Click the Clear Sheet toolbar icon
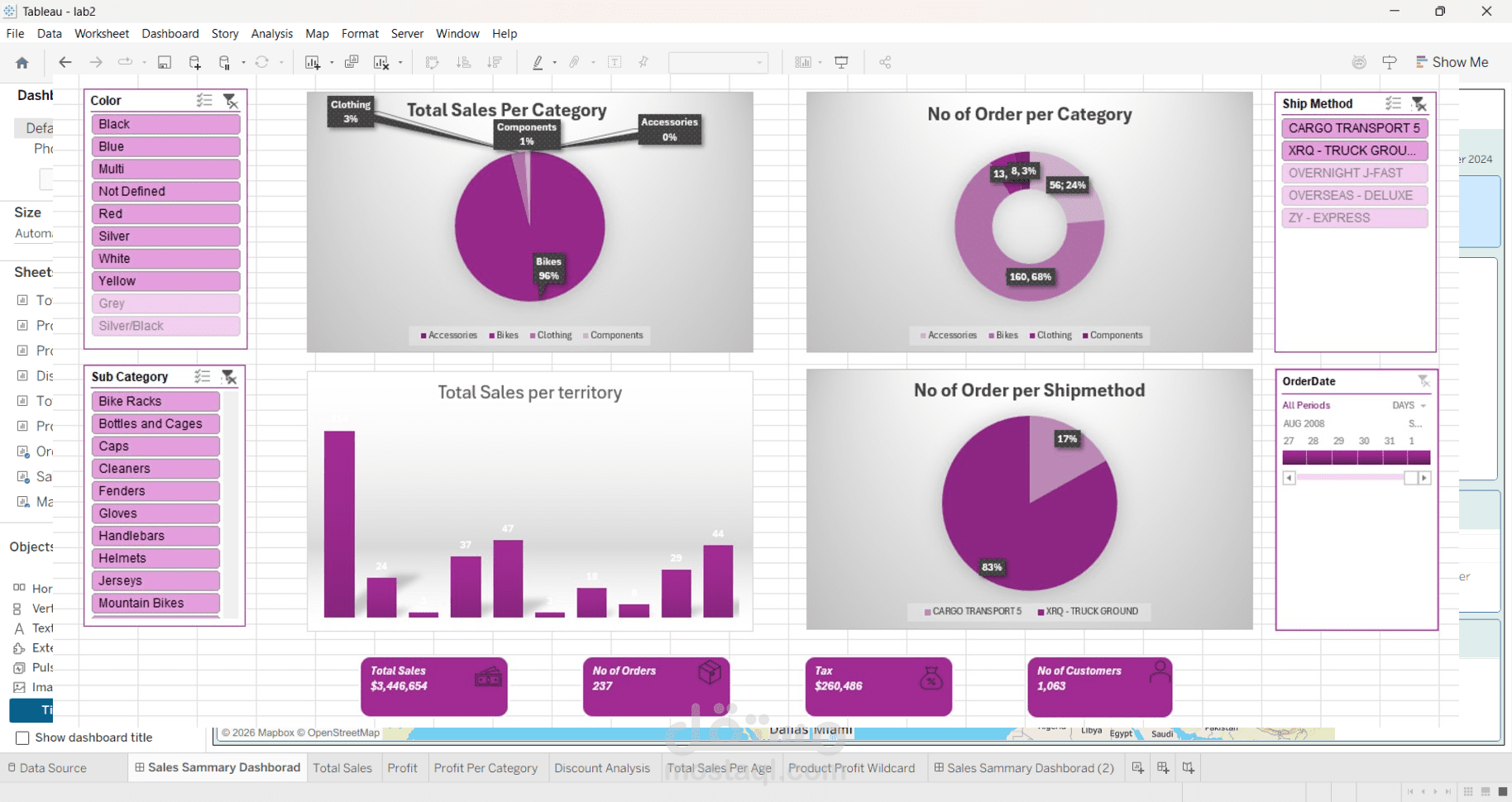 381,62
